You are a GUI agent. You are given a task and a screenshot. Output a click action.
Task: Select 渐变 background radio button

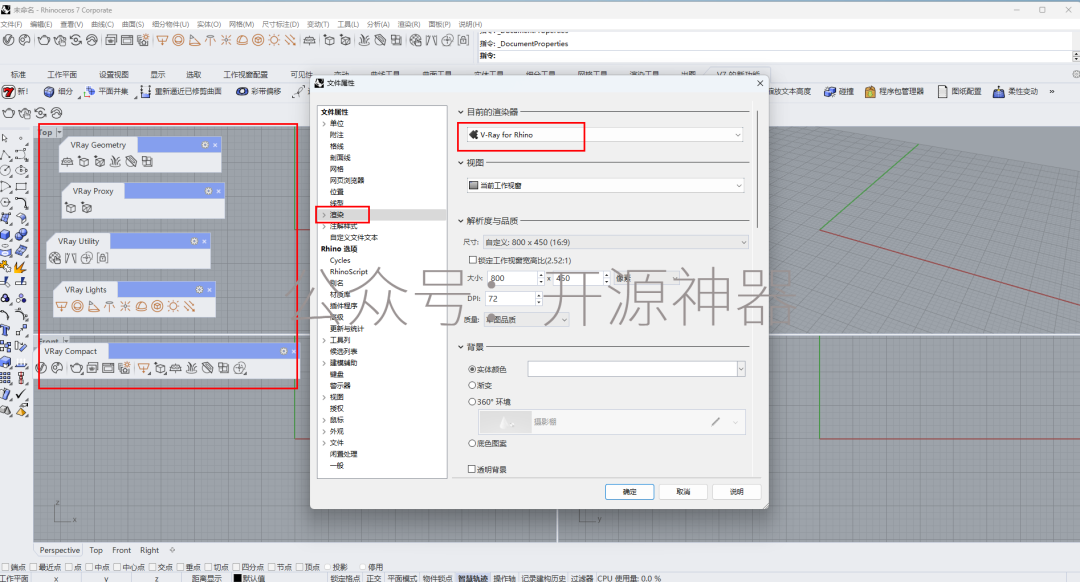point(472,385)
